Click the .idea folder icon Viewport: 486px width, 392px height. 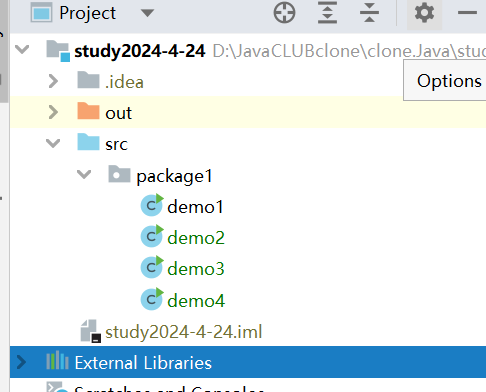[x=88, y=80]
